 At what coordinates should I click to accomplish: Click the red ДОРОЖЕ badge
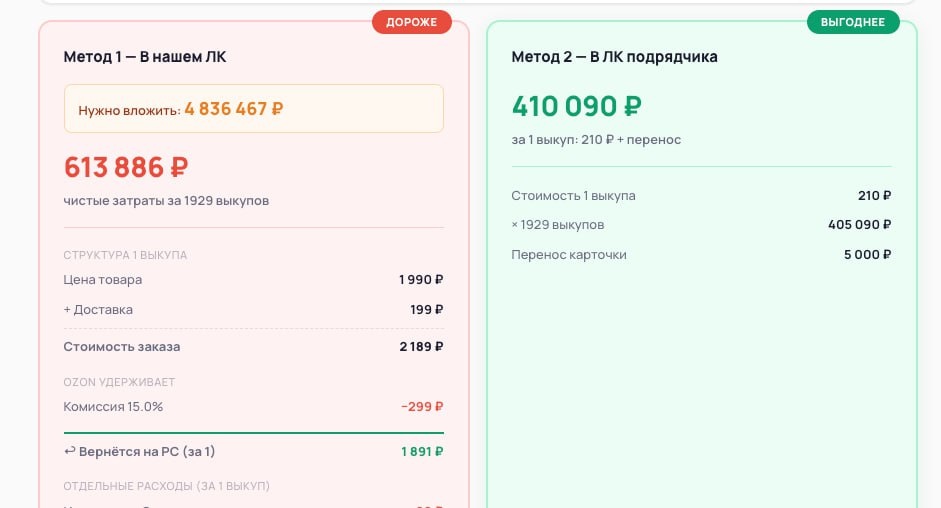(x=412, y=22)
